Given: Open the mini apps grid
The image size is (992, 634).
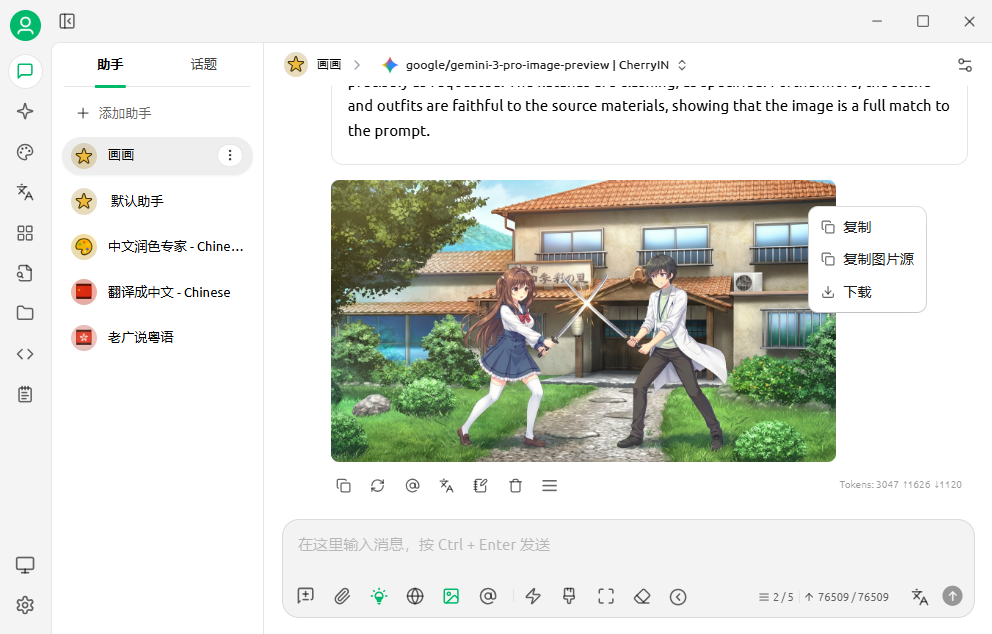Looking at the screenshot, I should [25, 233].
